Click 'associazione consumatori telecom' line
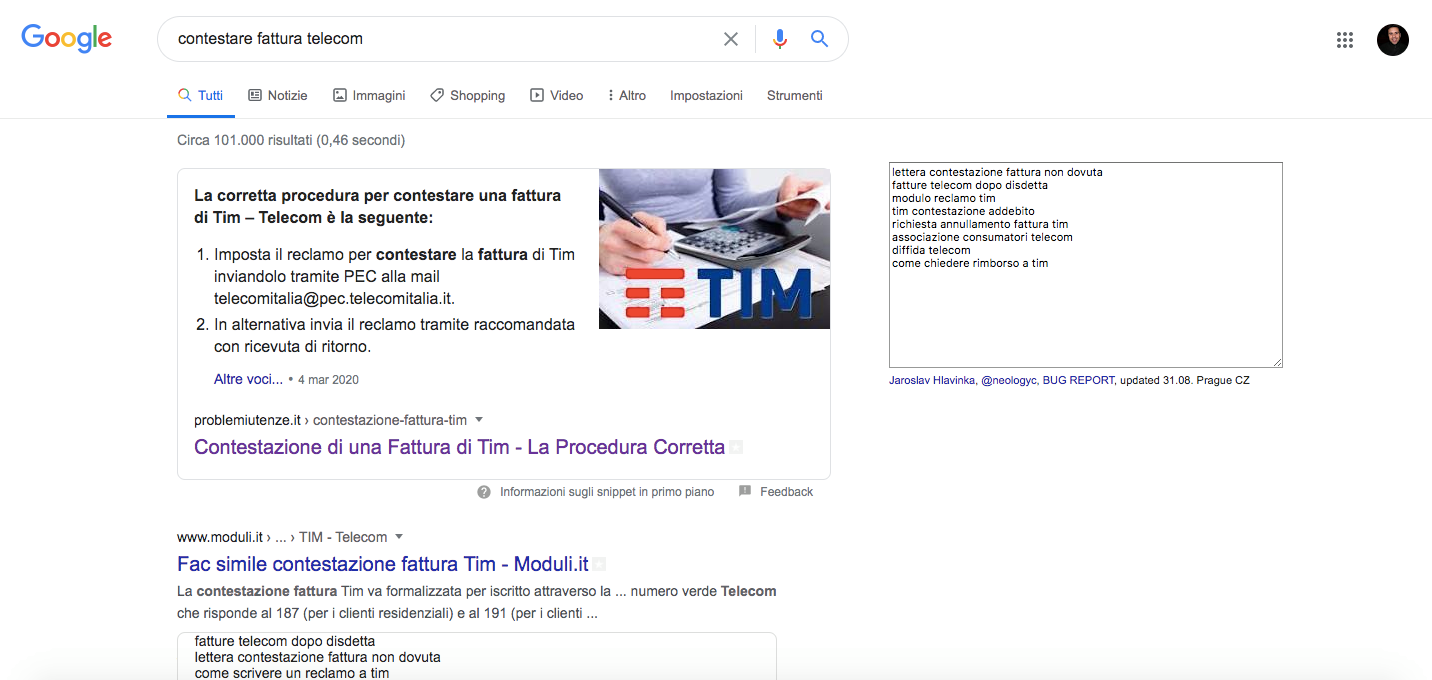 (x=982, y=237)
